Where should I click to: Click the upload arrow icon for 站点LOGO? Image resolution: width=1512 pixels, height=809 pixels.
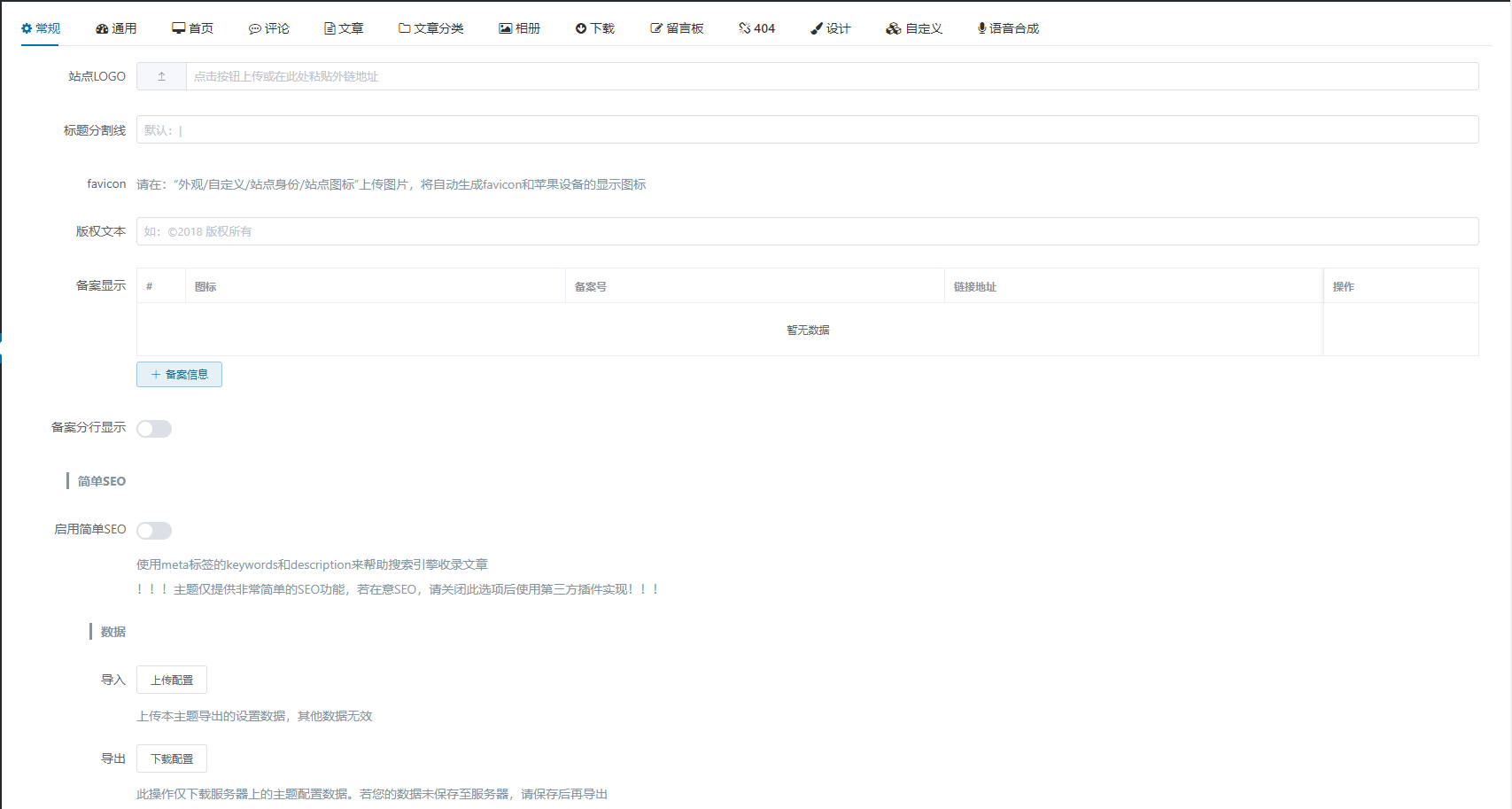tap(161, 76)
